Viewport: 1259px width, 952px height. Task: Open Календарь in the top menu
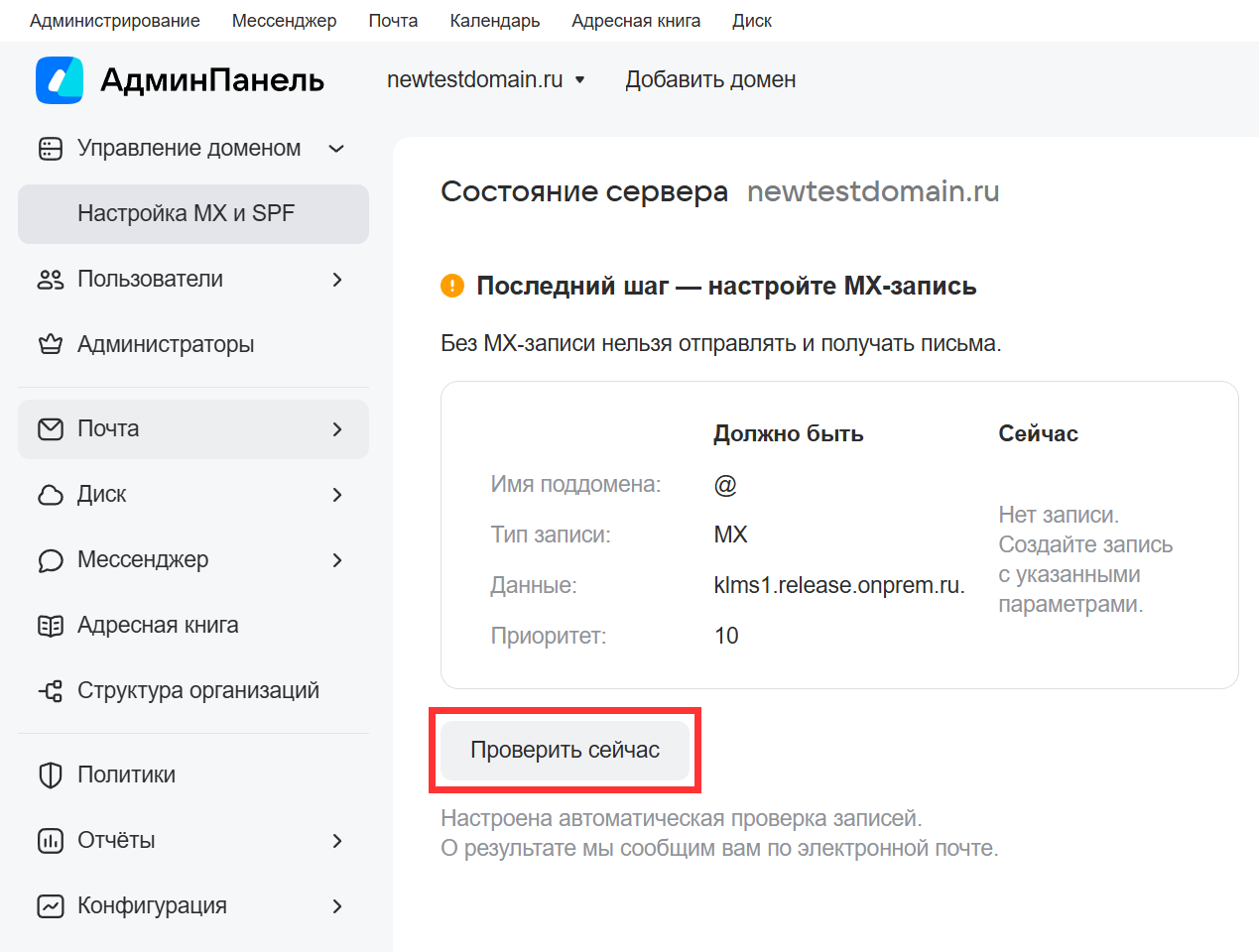click(x=494, y=21)
